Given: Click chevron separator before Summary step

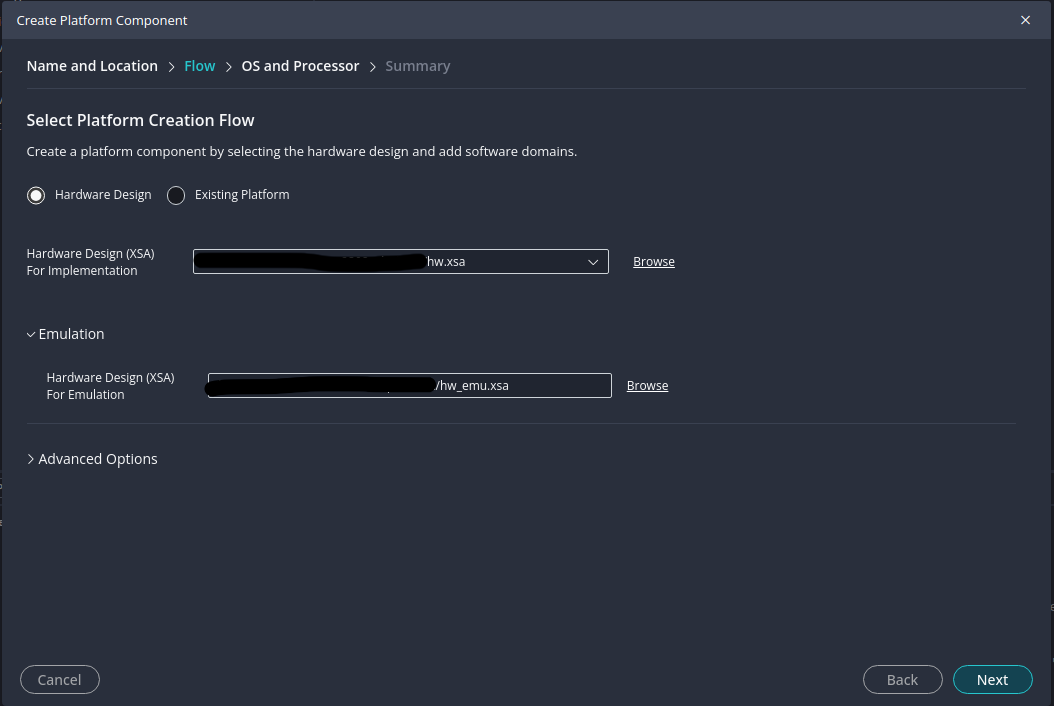Looking at the screenshot, I should point(372,67).
